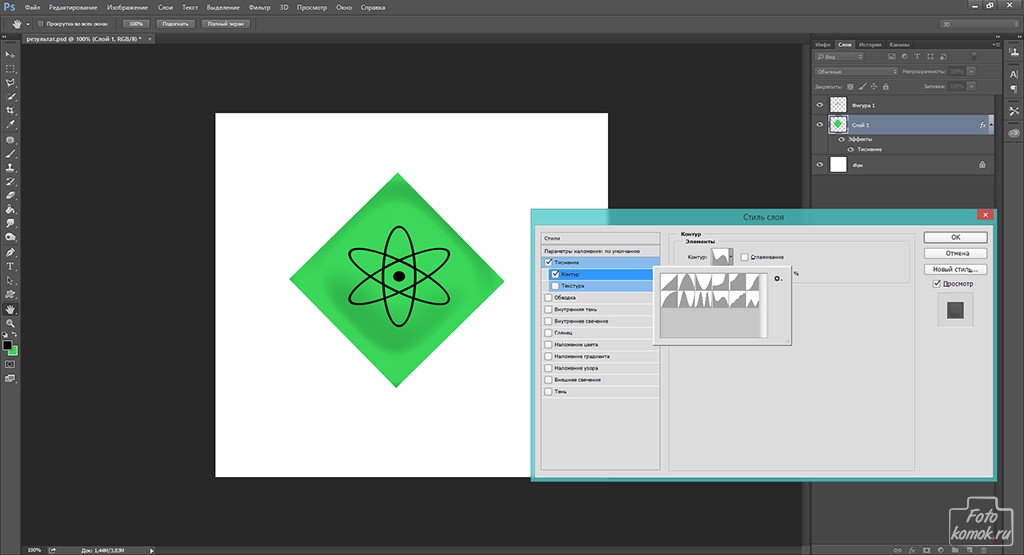This screenshot has height=555, width=1024.
Task: Select the Path Selection arrow tool
Action: tap(10, 280)
